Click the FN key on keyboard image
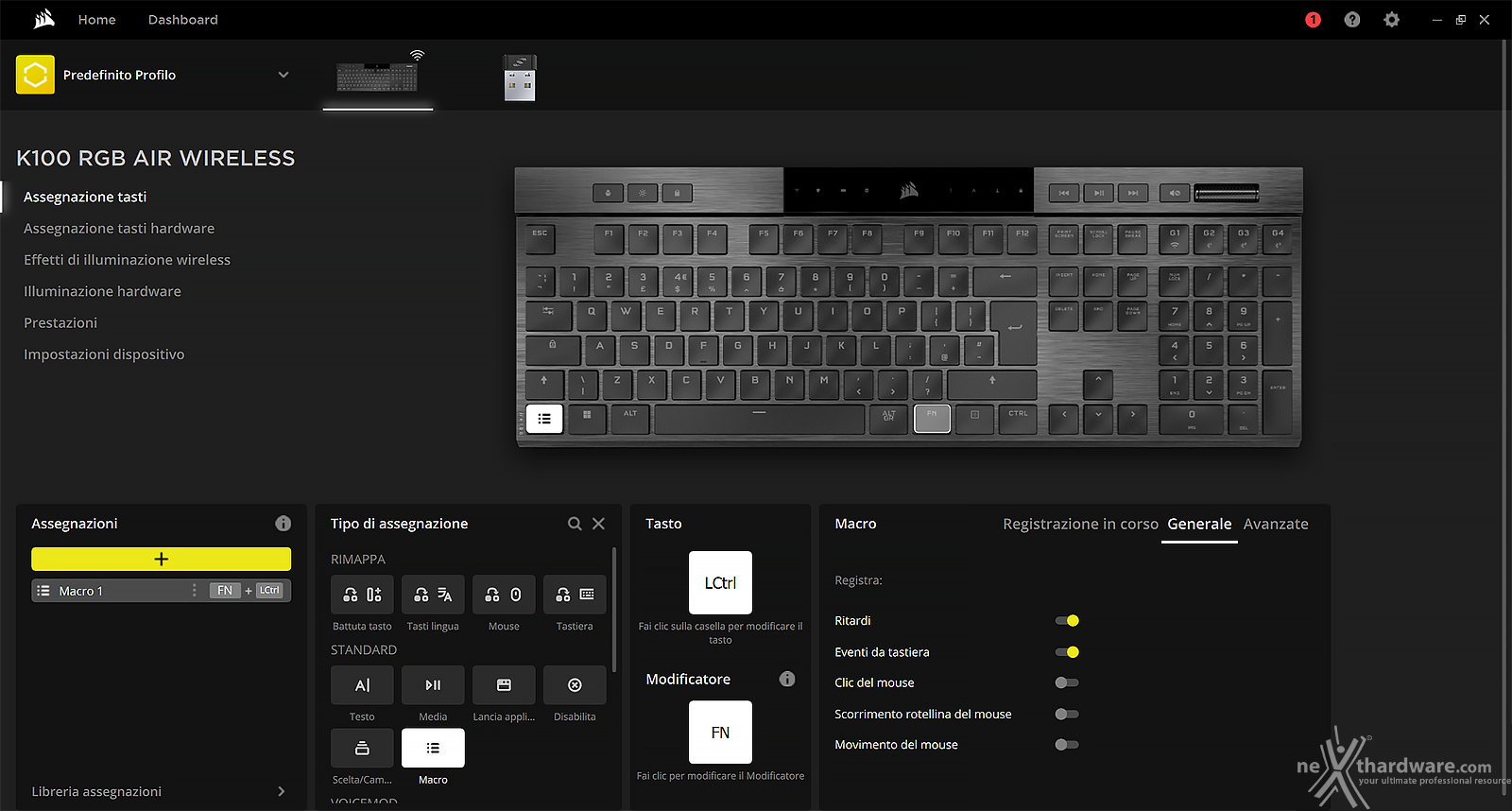This screenshot has height=811, width=1512. (x=932, y=418)
